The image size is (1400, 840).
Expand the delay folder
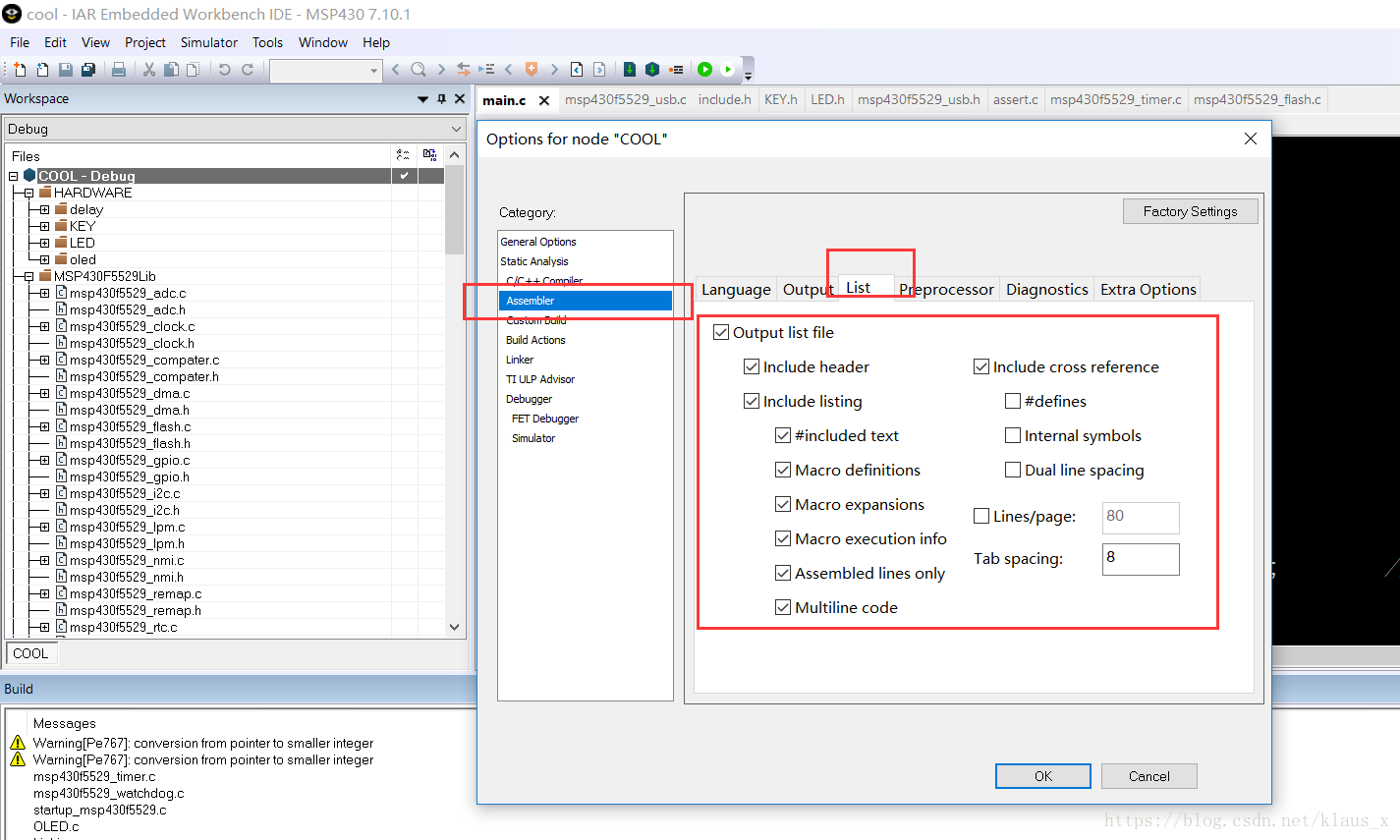tap(44, 209)
